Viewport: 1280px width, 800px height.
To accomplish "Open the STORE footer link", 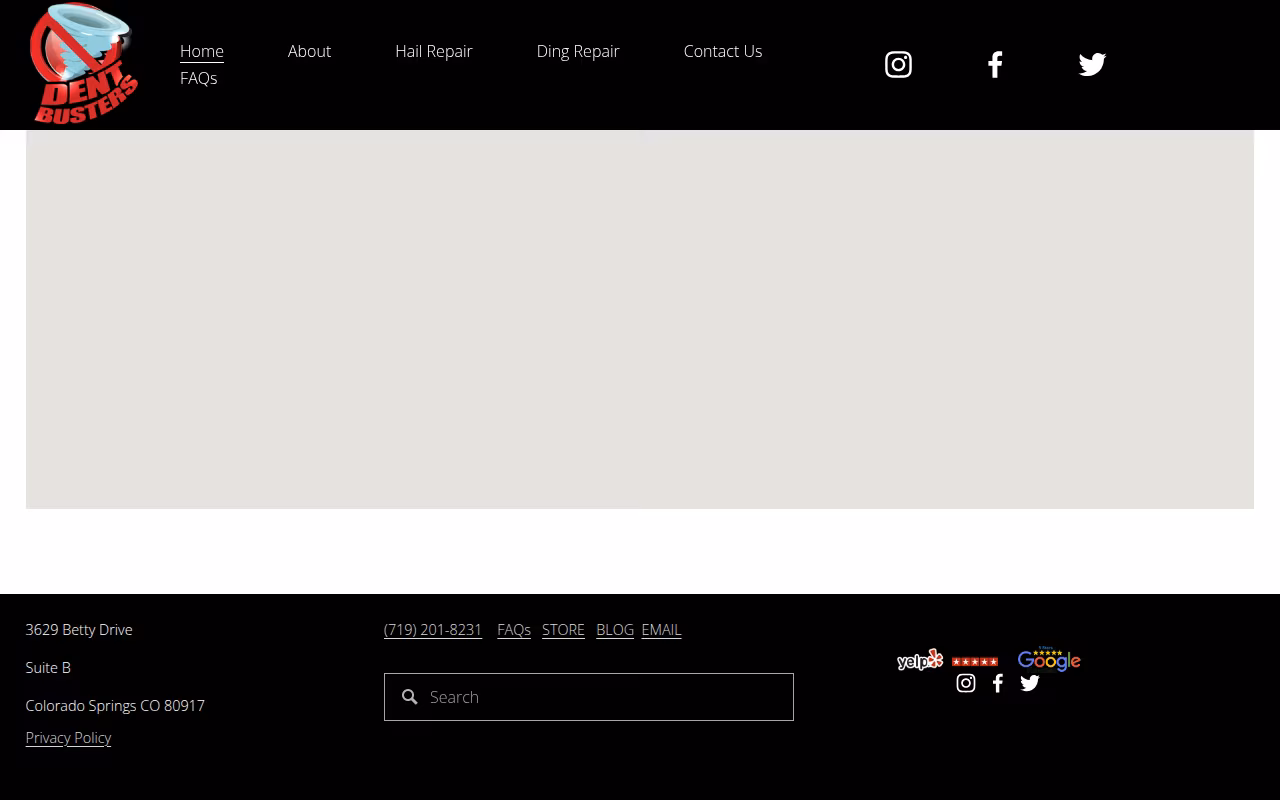I will (x=563, y=630).
